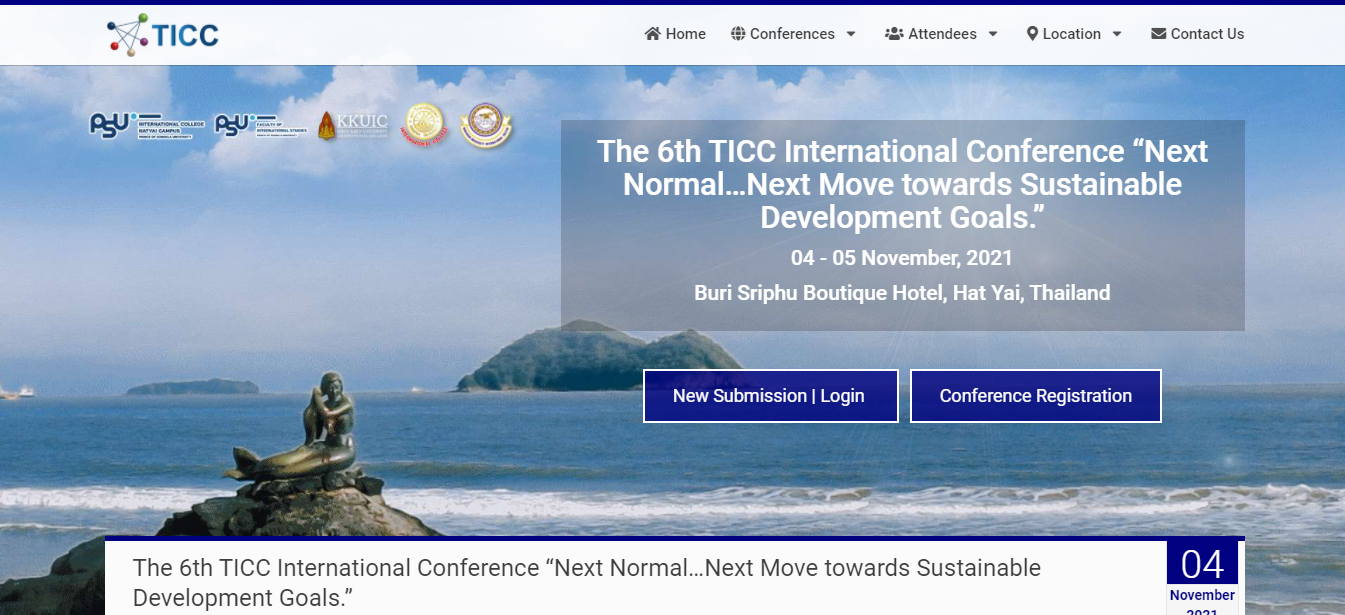Image resolution: width=1345 pixels, height=615 pixels.
Task: Go to the Home menu item
Action: 685,34
